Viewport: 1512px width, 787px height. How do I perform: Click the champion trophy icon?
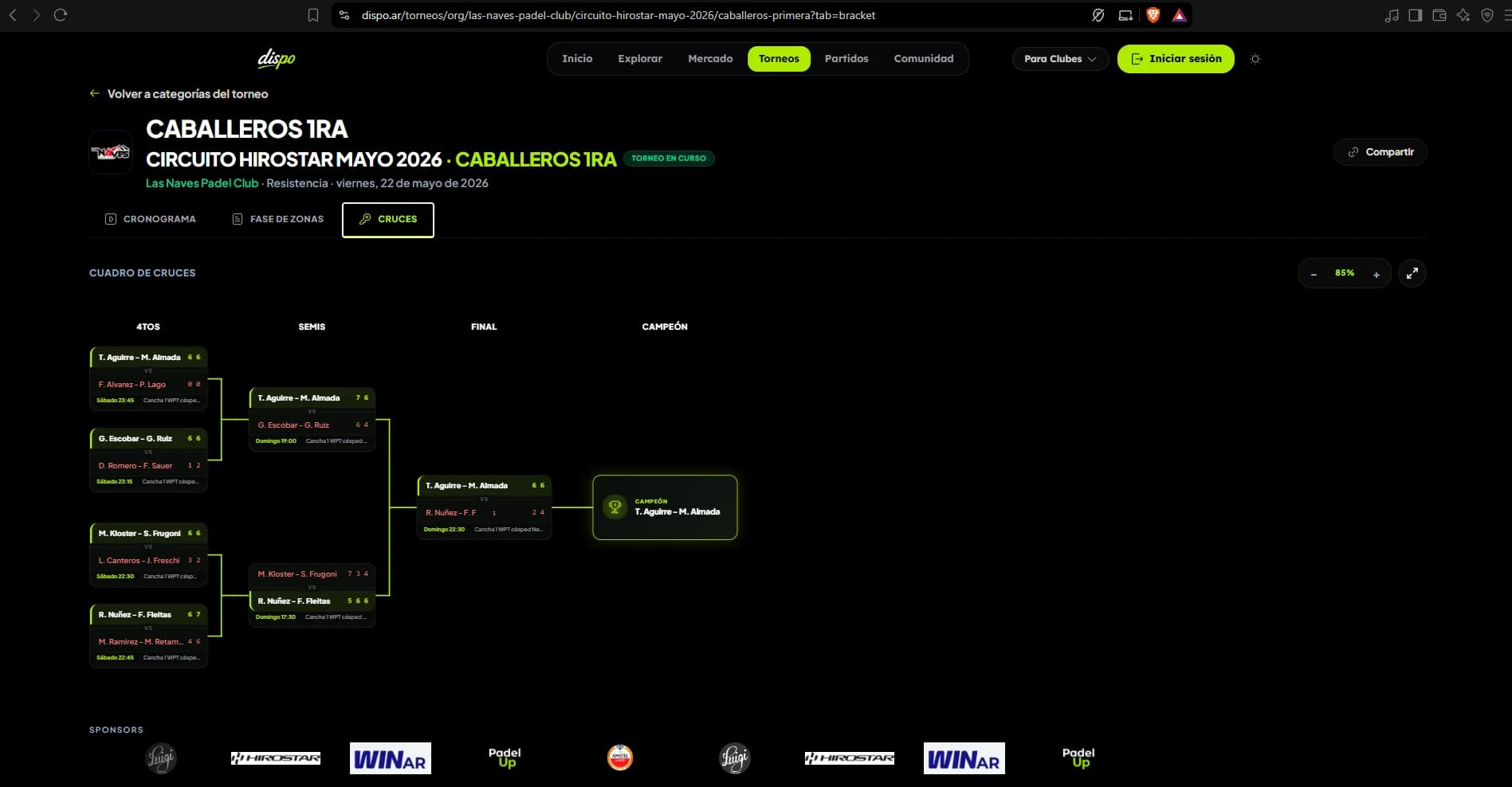[x=615, y=507]
